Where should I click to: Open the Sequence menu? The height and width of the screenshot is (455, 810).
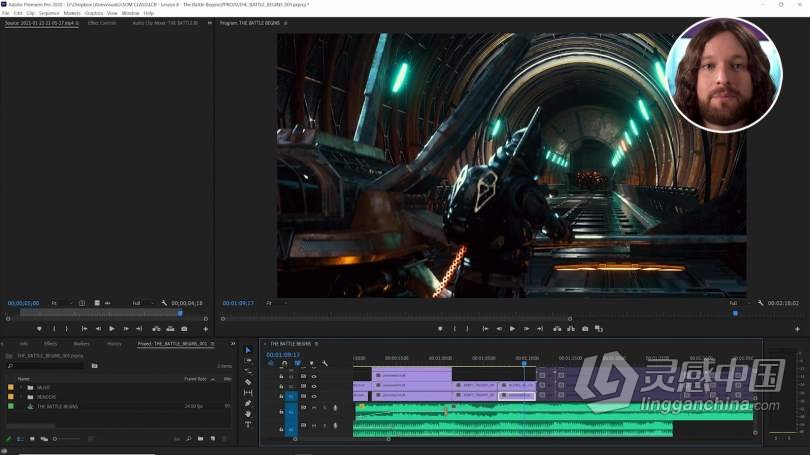(49, 13)
